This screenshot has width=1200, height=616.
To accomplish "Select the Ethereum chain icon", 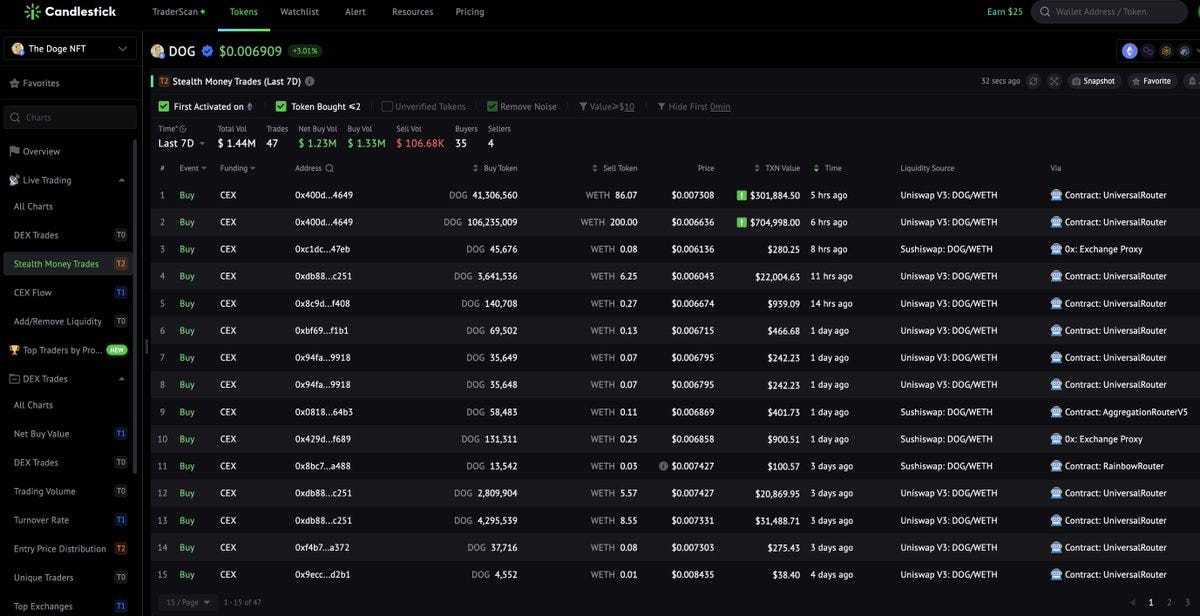I will click(1130, 51).
